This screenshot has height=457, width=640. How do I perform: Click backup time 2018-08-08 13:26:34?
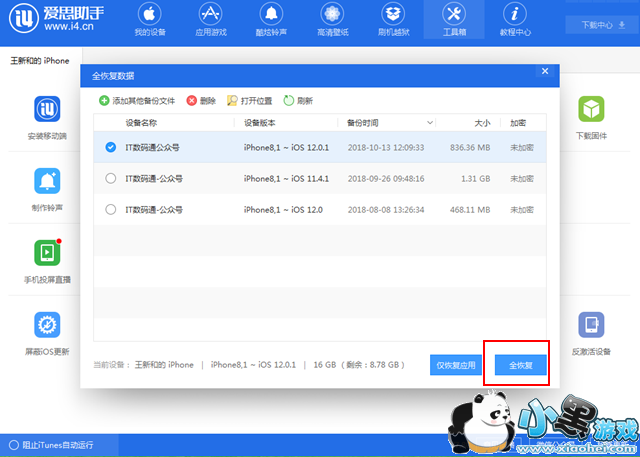pyautogui.click(x=386, y=210)
